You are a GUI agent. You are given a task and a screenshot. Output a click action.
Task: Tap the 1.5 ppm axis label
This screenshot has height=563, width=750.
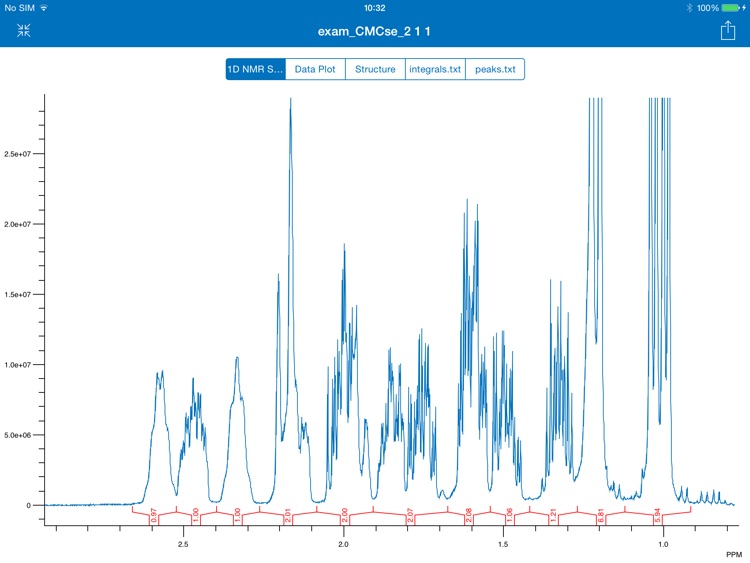[503, 544]
